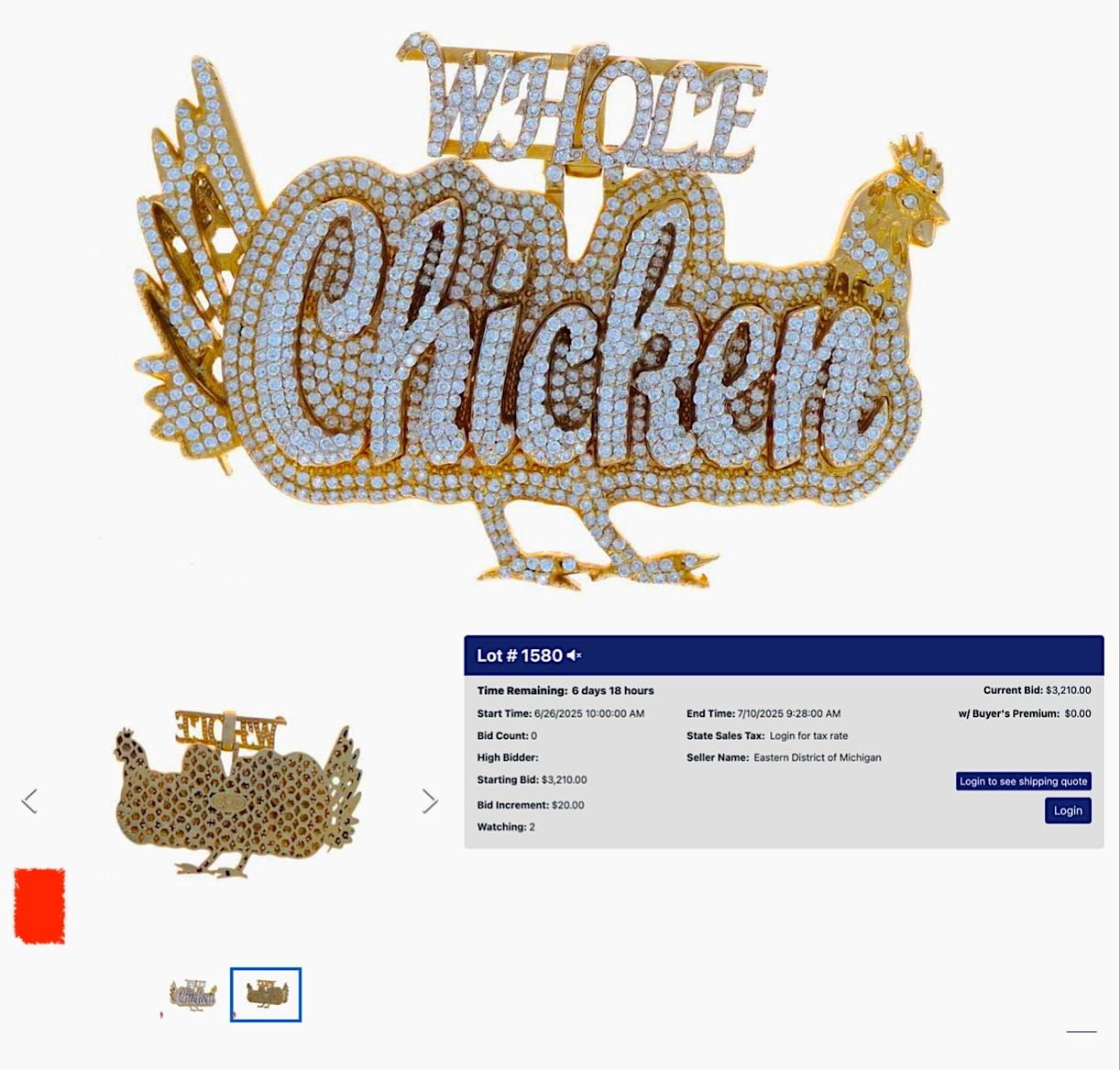Click Login to see shipping quote
1120x1070 pixels.
[x=1024, y=781]
